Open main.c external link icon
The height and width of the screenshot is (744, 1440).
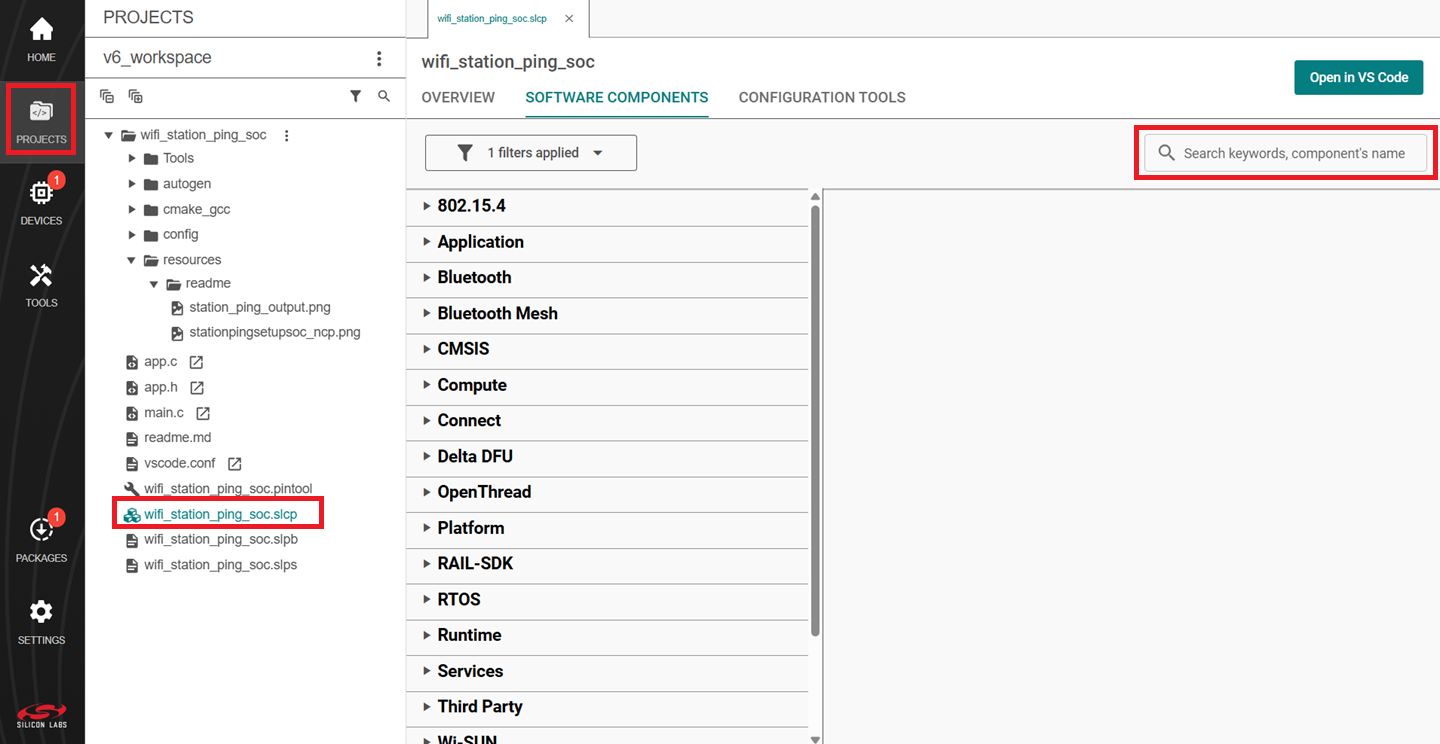[x=203, y=413]
